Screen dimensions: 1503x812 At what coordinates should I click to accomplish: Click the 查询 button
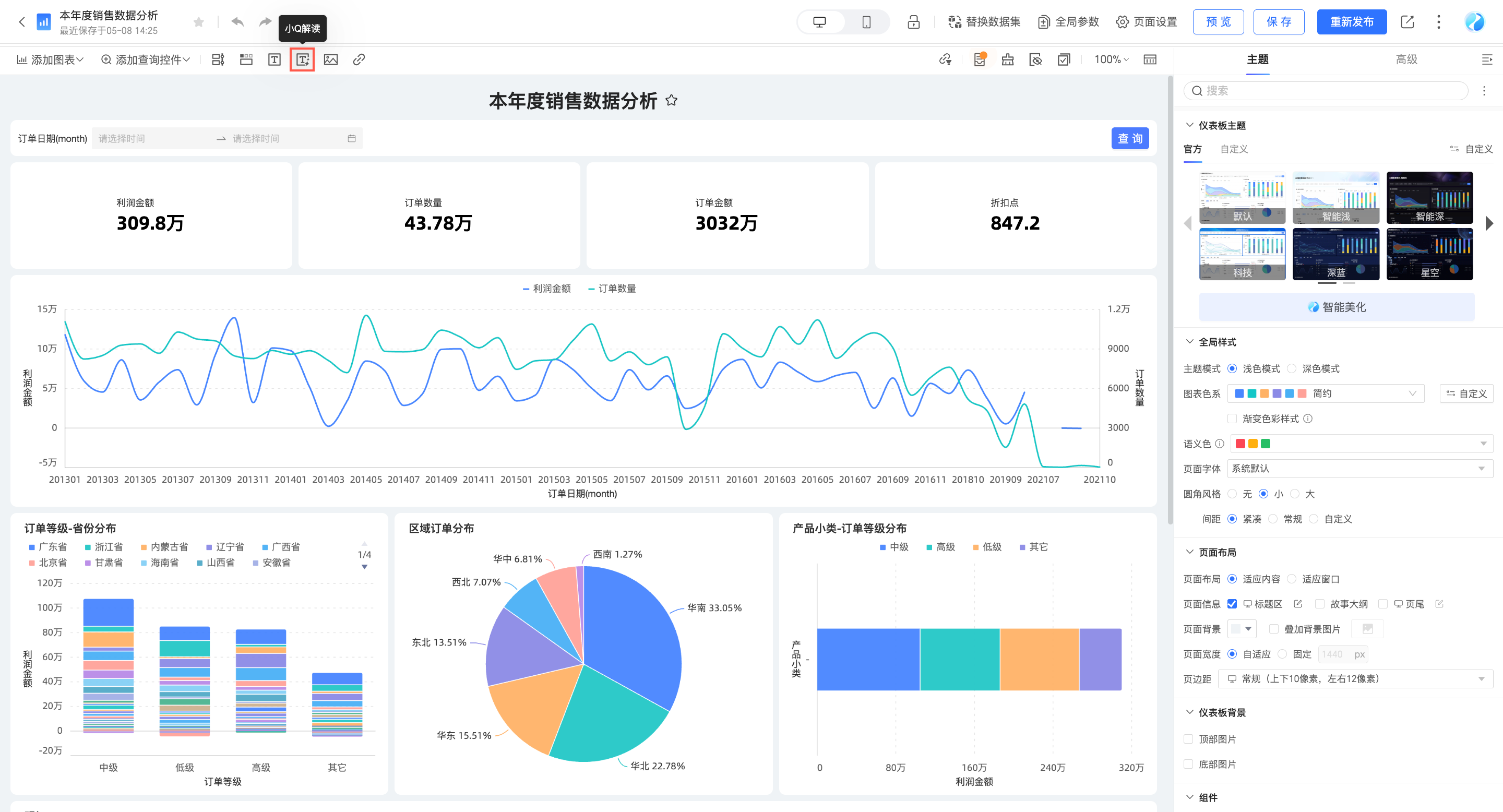point(1129,138)
